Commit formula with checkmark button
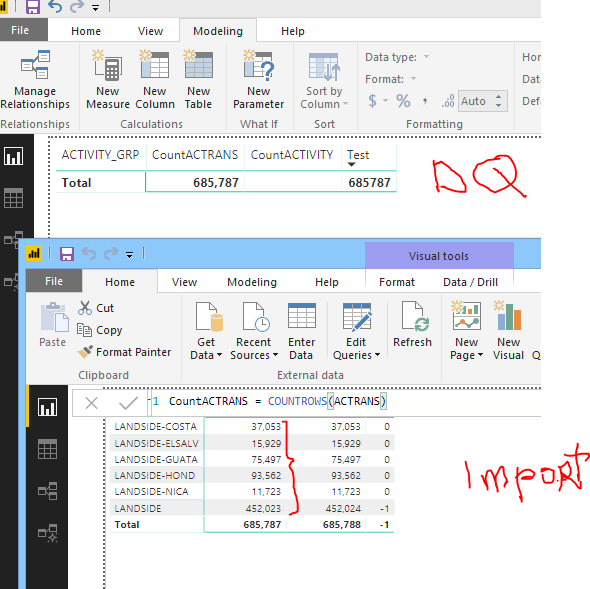The width and height of the screenshot is (590, 589). click(128, 403)
